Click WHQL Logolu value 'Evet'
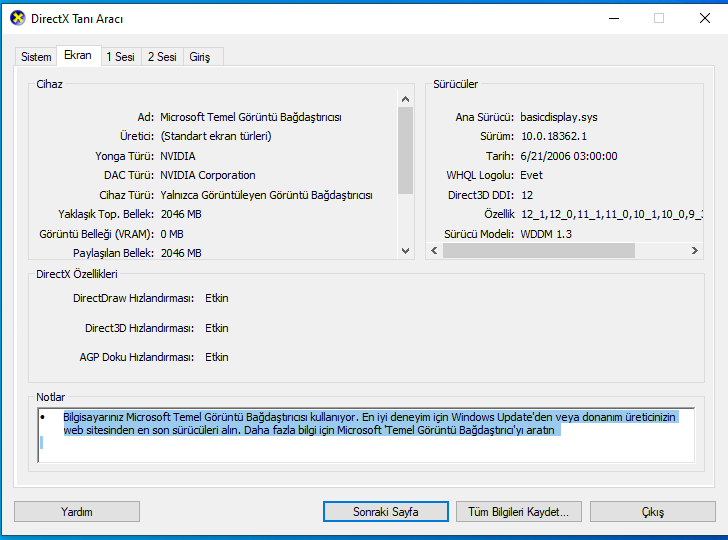The height and width of the screenshot is (540, 728). point(531,176)
